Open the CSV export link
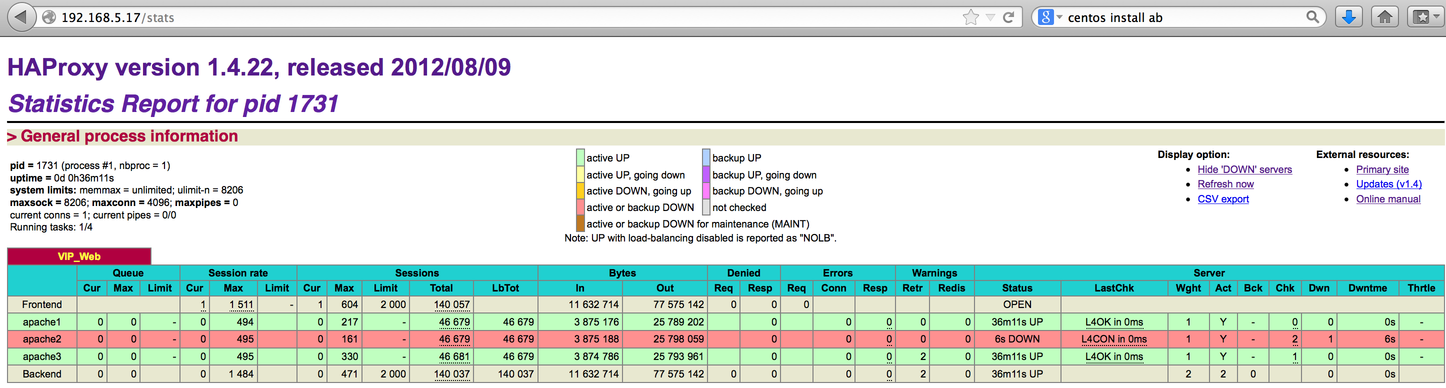Screen dimensions: 1446x388 pos(1223,199)
